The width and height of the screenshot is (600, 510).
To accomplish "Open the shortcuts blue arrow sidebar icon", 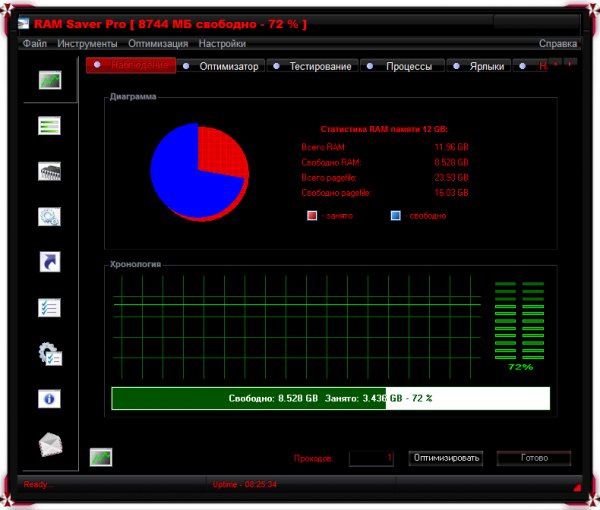I will pos(50,262).
